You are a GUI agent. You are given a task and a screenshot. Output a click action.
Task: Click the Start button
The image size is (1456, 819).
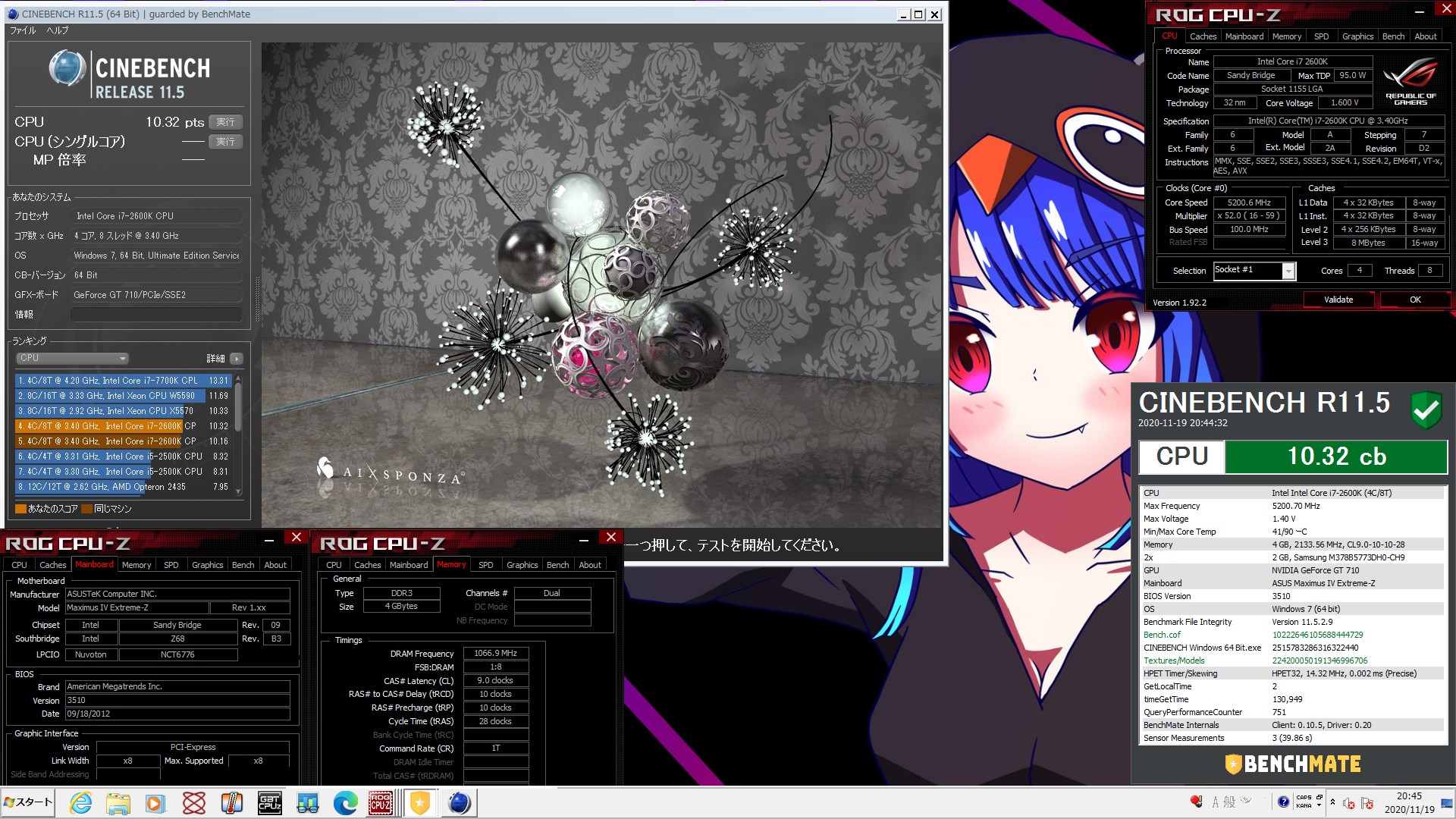[x=28, y=802]
